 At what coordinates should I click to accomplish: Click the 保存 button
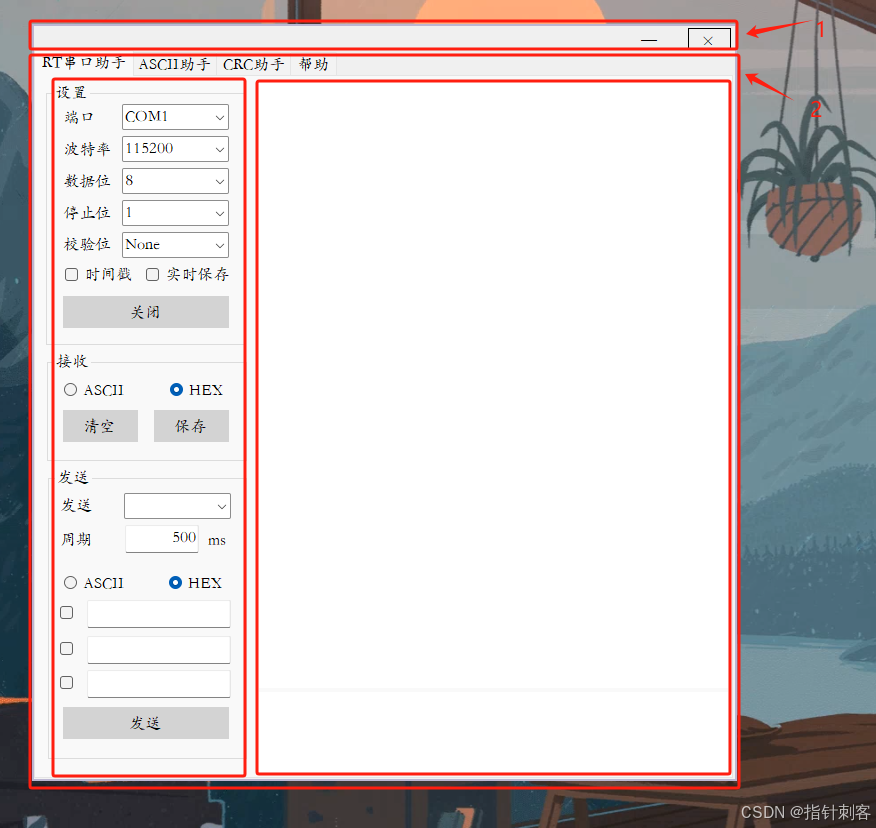click(x=192, y=426)
